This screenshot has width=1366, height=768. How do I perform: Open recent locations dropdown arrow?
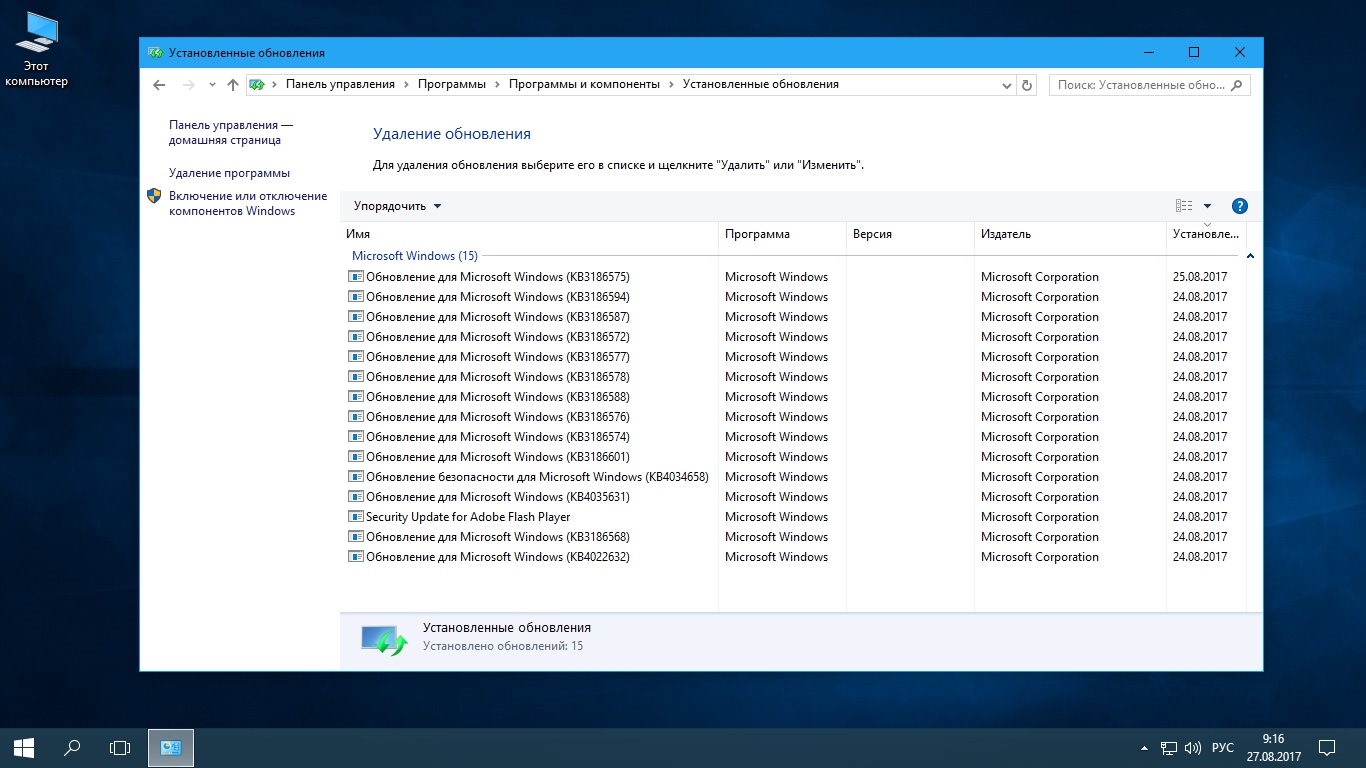point(212,85)
